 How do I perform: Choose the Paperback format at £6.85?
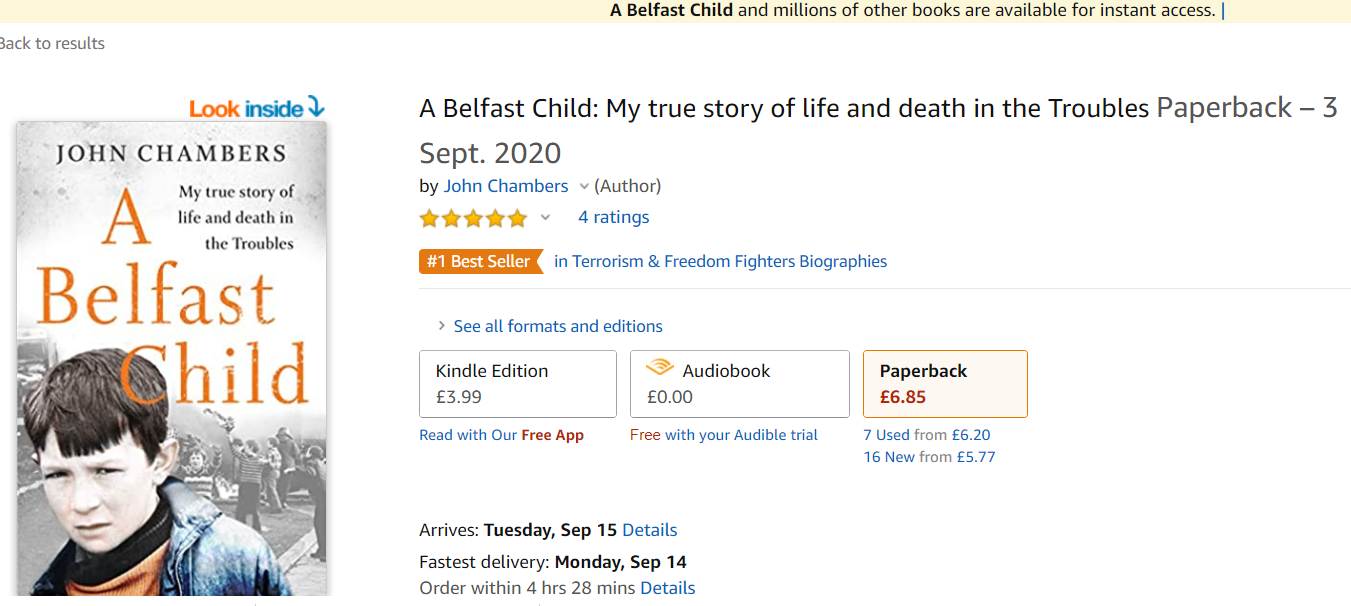pyautogui.click(x=944, y=383)
